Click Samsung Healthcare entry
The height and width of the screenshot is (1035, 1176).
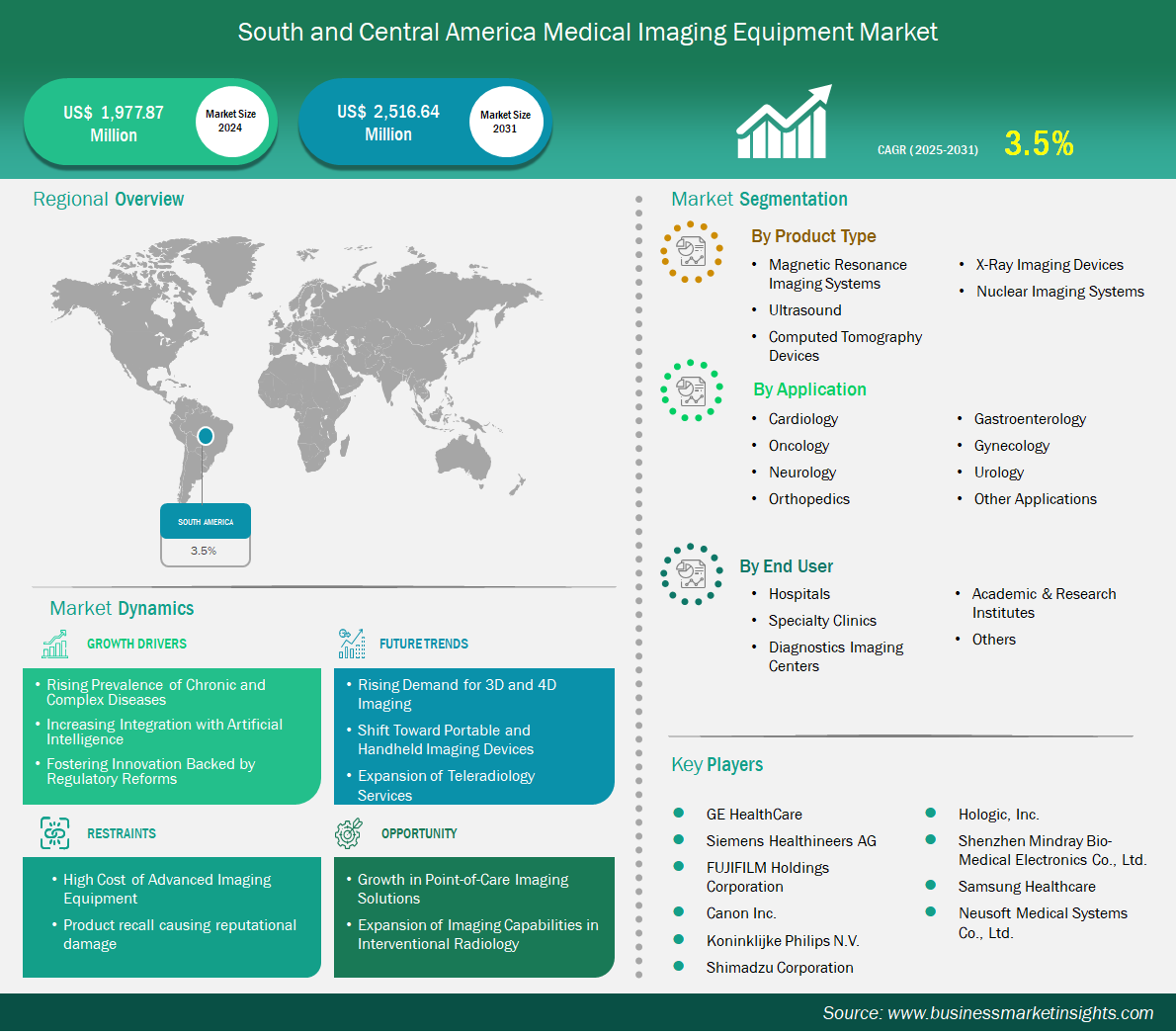(1027, 886)
